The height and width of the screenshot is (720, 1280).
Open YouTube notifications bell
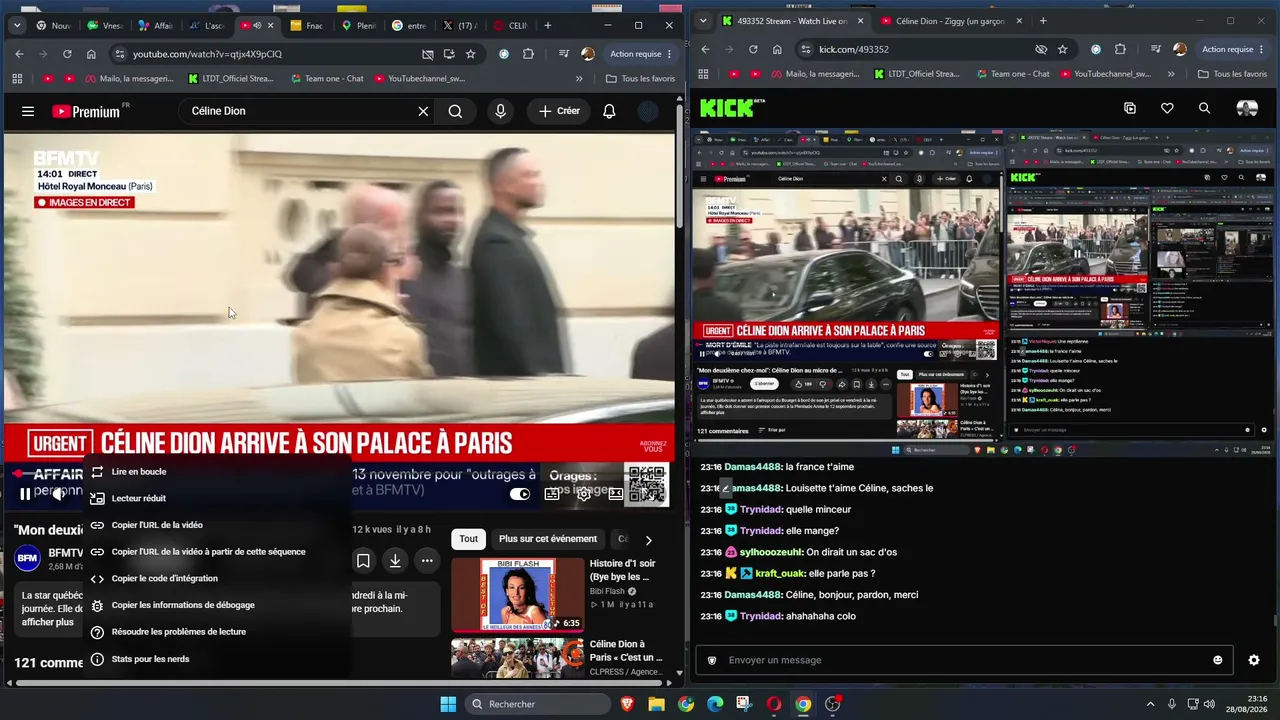[609, 111]
